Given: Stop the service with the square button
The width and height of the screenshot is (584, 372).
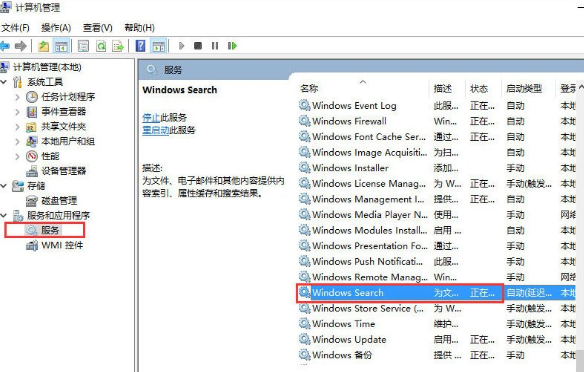Looking at the screenshot, I should tap(198, 46).
